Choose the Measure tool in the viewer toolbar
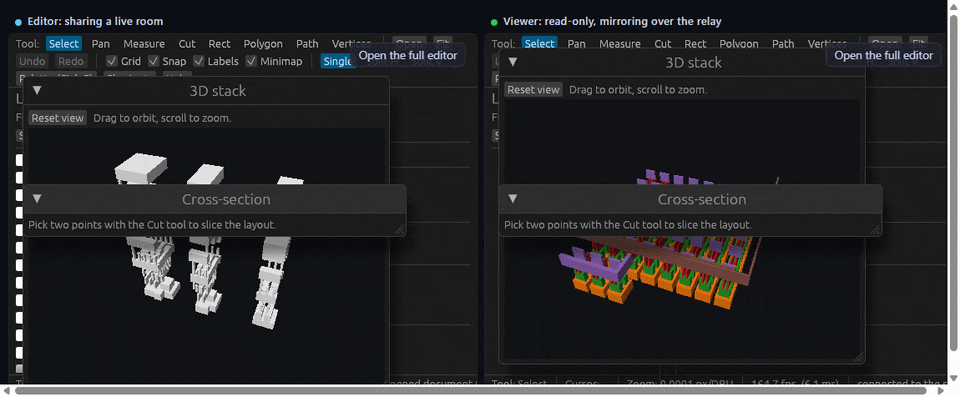960x397 pixels. pyautogui.click(x=620, y=43)
